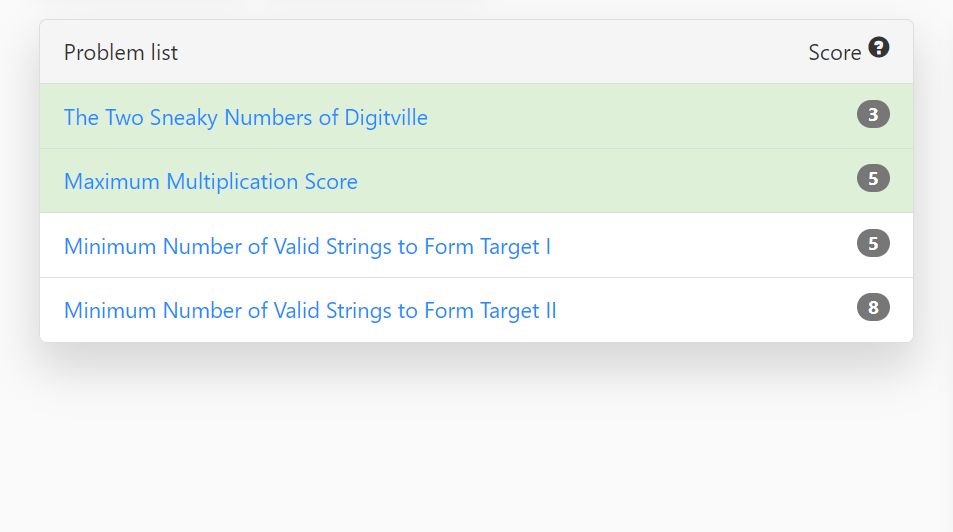953x532 pixels.
Task: Click the Score column header label
Action: (x=834, y=53)
